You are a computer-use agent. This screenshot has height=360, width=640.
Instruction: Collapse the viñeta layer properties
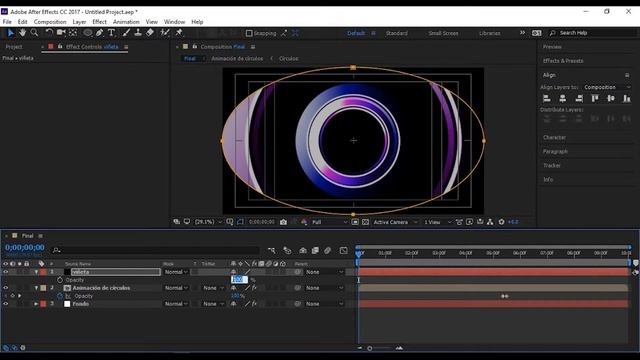(x=36, y=272)
